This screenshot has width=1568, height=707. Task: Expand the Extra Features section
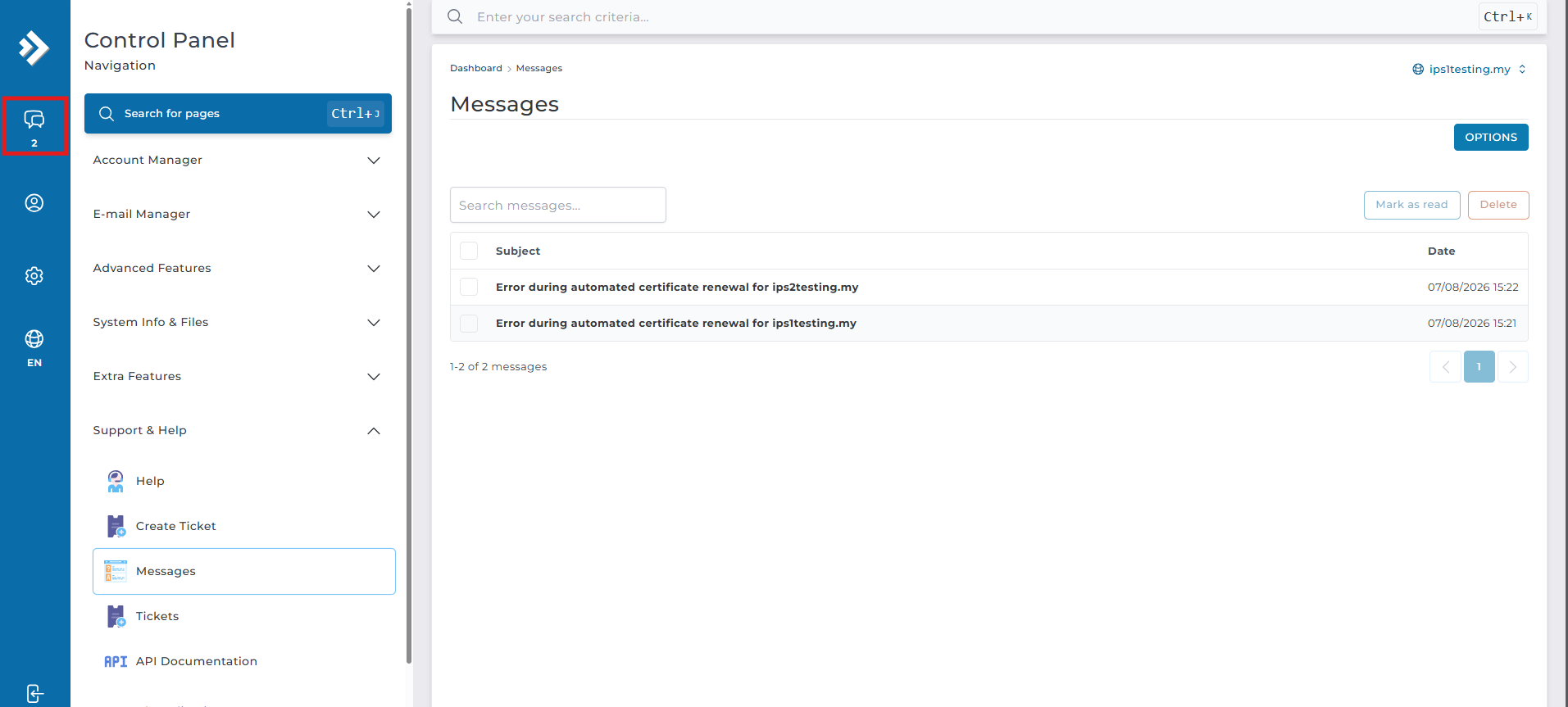(238, 376)
